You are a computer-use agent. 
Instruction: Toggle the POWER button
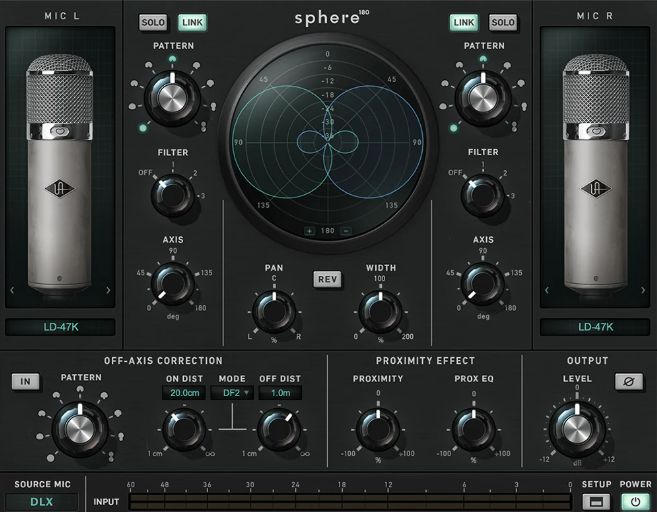pos(635,501)
